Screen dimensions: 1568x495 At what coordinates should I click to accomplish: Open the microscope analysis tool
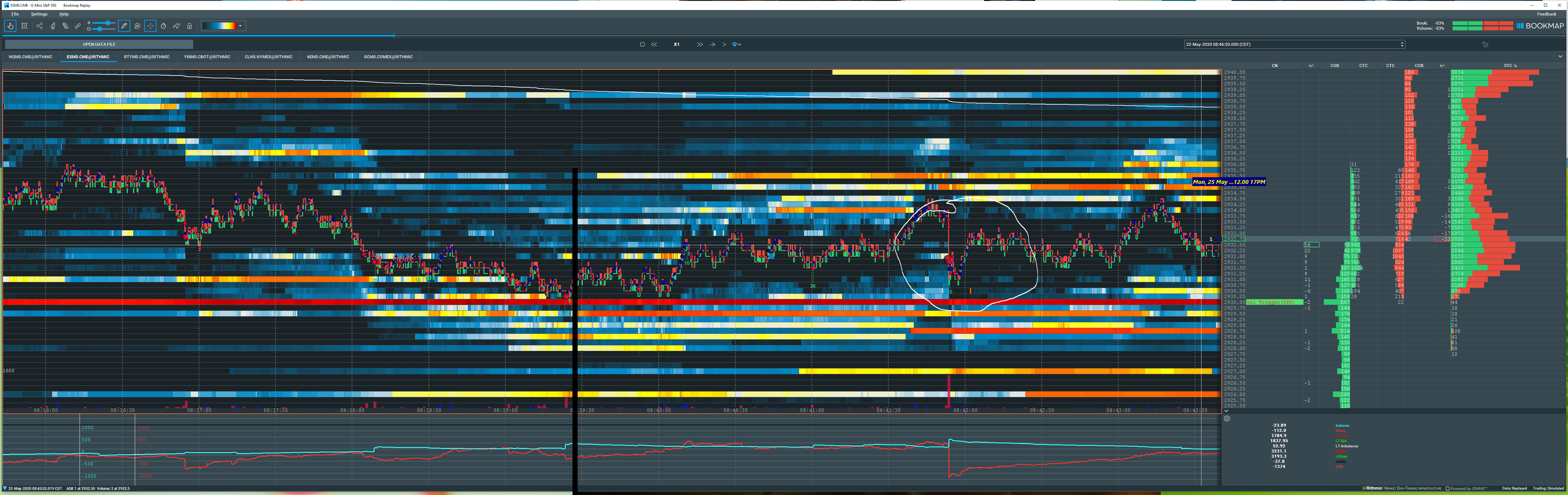pyautogui.click(x=53, y=25)
